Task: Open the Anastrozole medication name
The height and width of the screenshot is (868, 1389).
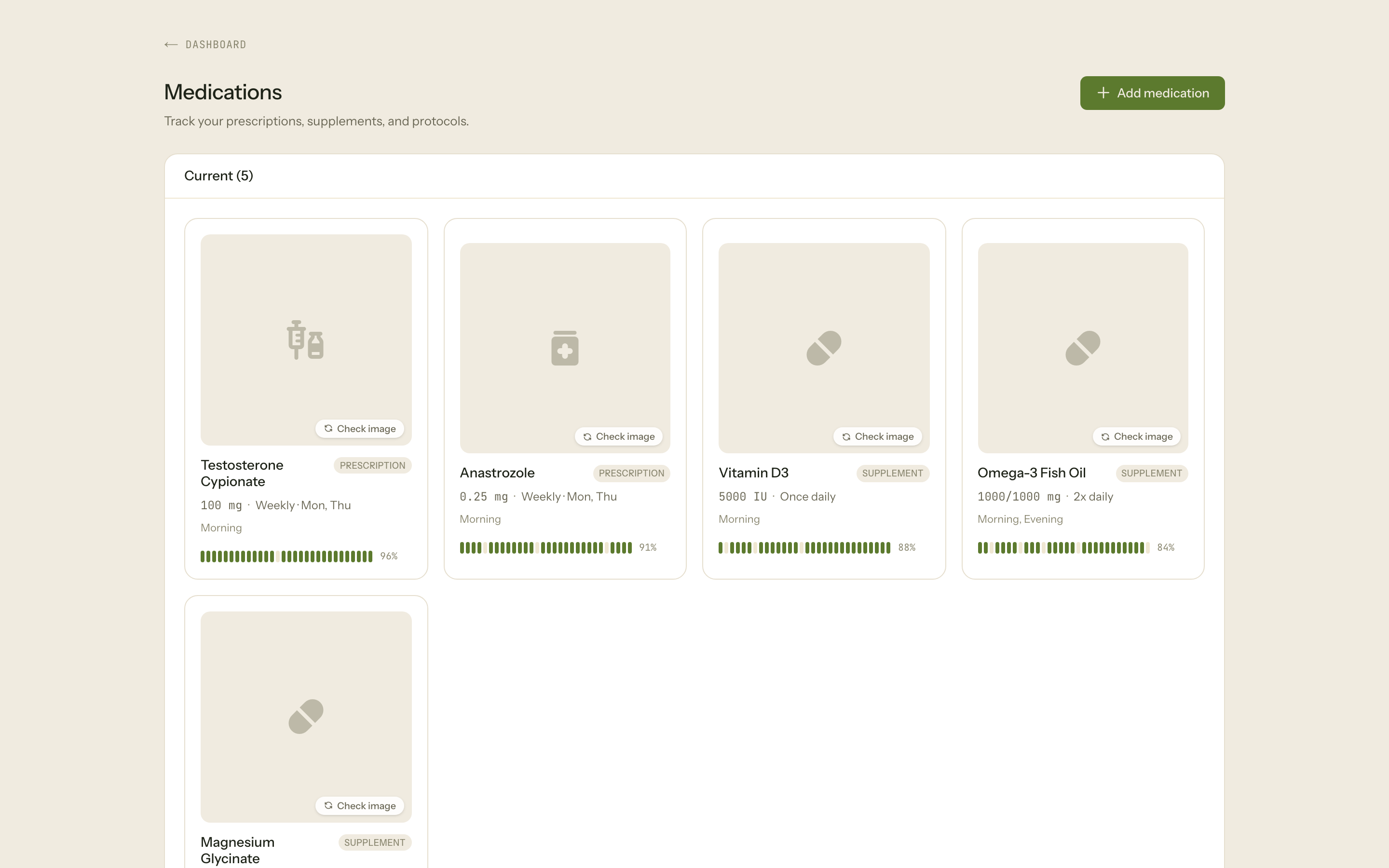Action: [497, 473]
